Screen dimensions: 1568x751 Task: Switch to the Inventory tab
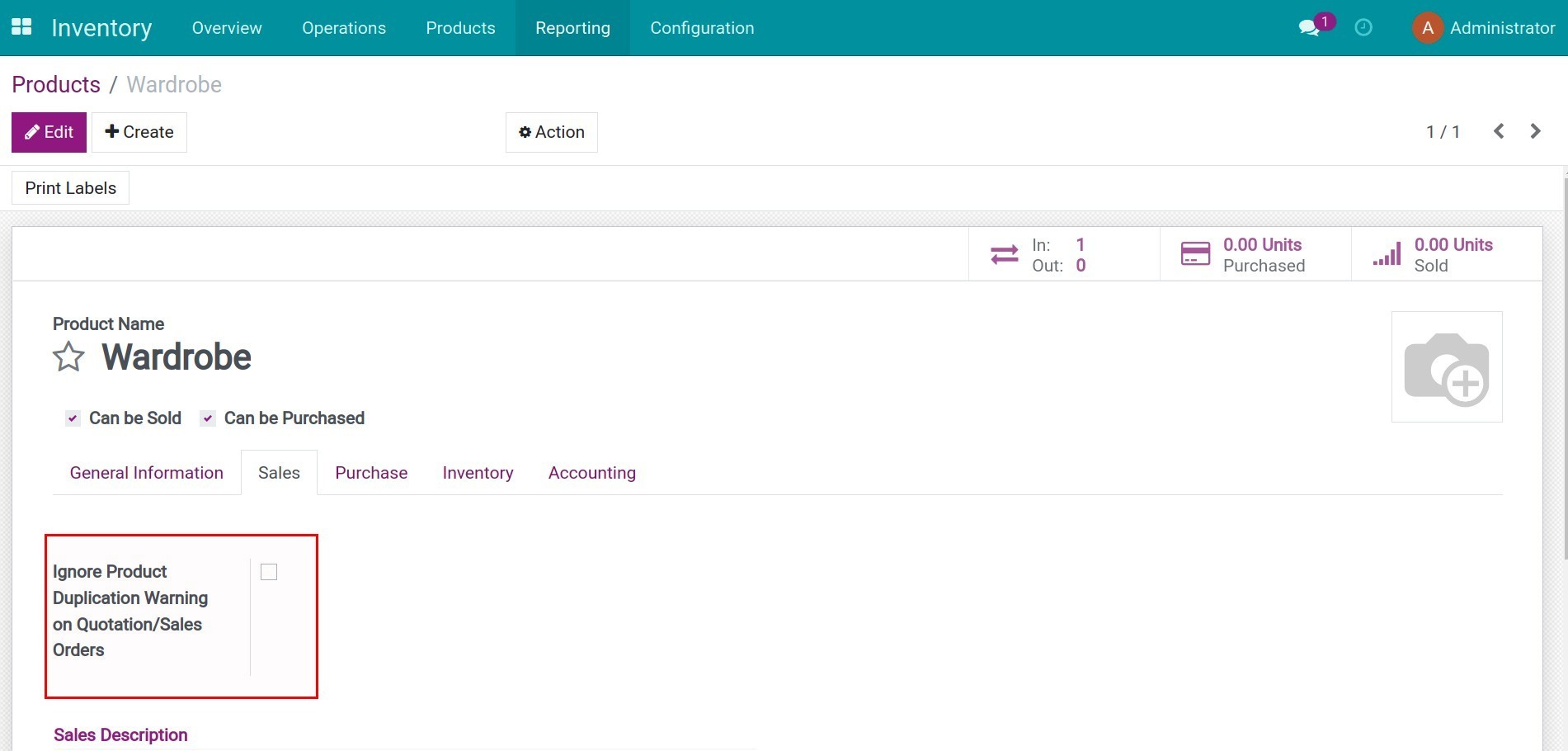pyautogui.click(x=478, y=473)
